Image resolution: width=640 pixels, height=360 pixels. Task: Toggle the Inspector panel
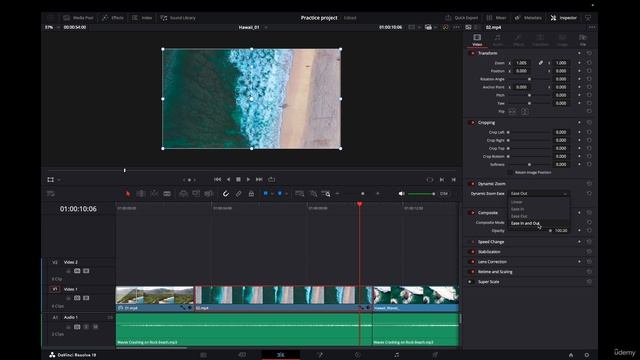(564, 18)
